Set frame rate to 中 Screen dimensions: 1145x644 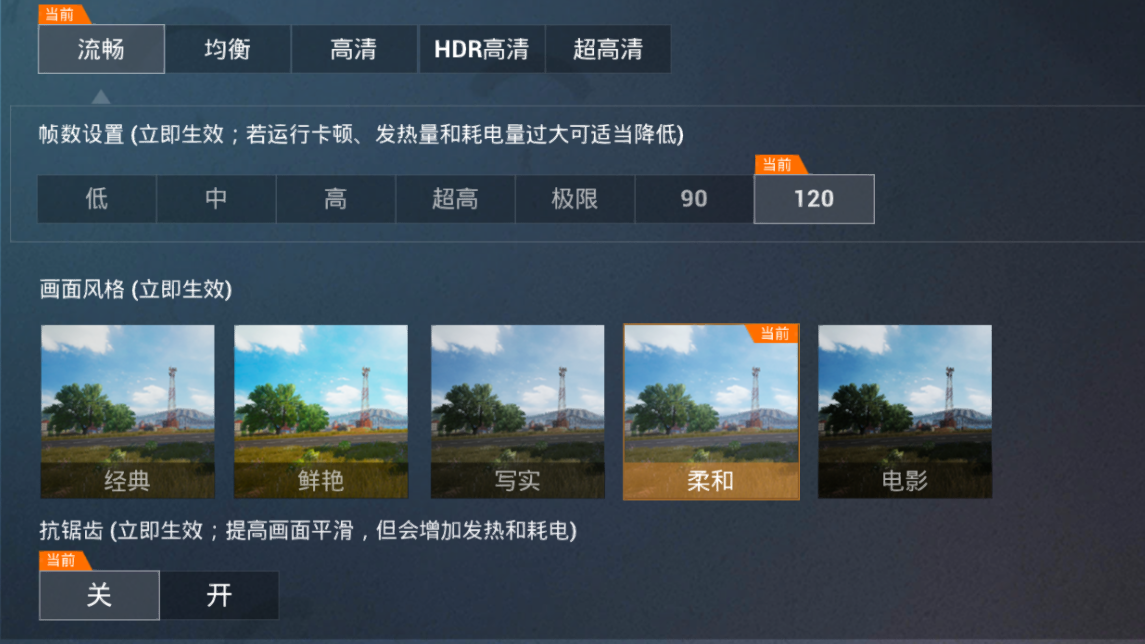(x=216, y=199)
